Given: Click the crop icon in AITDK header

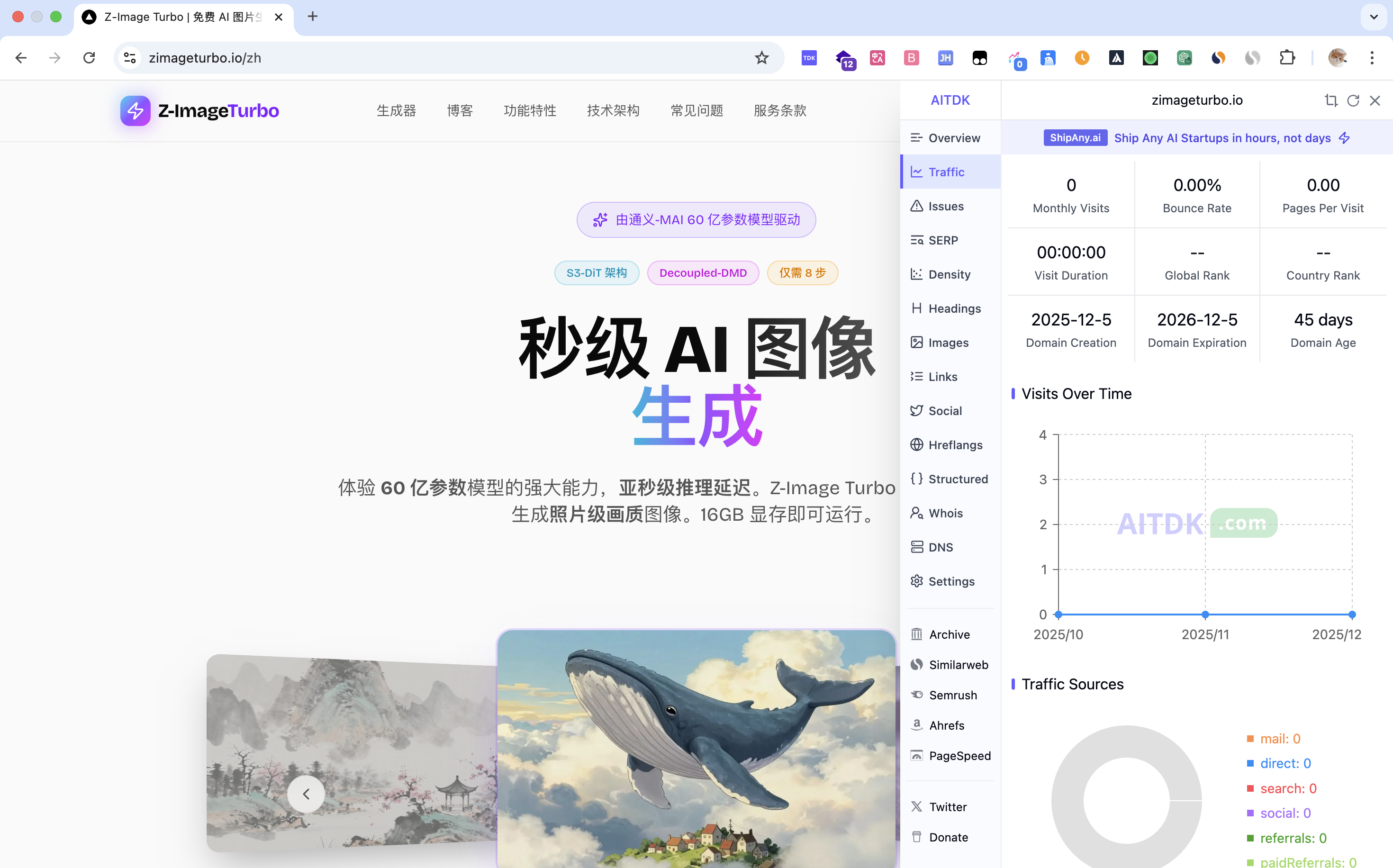Looking at the screenshot, I should 1330,100.
